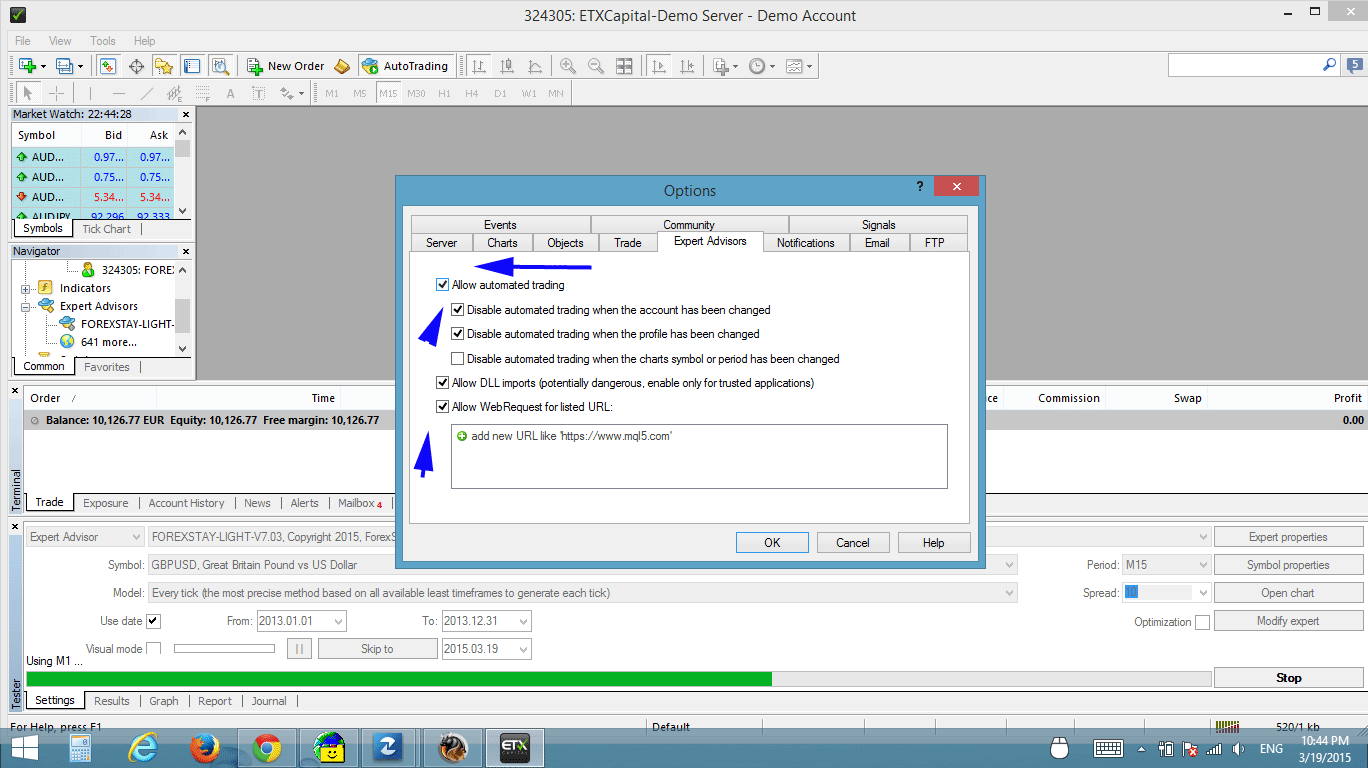
Task: Click the New Order toolbar button
Action: 286,66
